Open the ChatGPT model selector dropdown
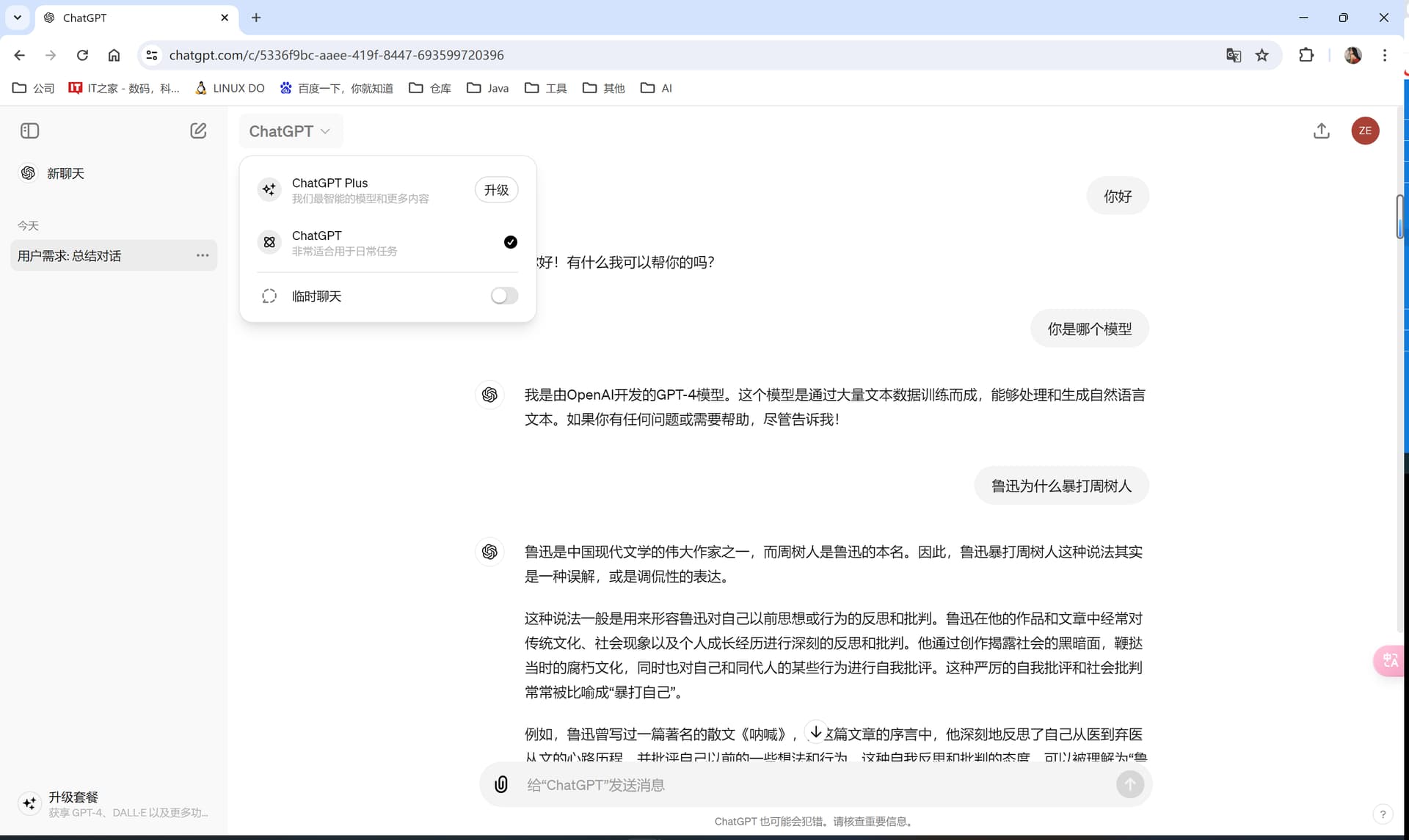Viewport: 1409px width, 840px height. coord(290,131)
